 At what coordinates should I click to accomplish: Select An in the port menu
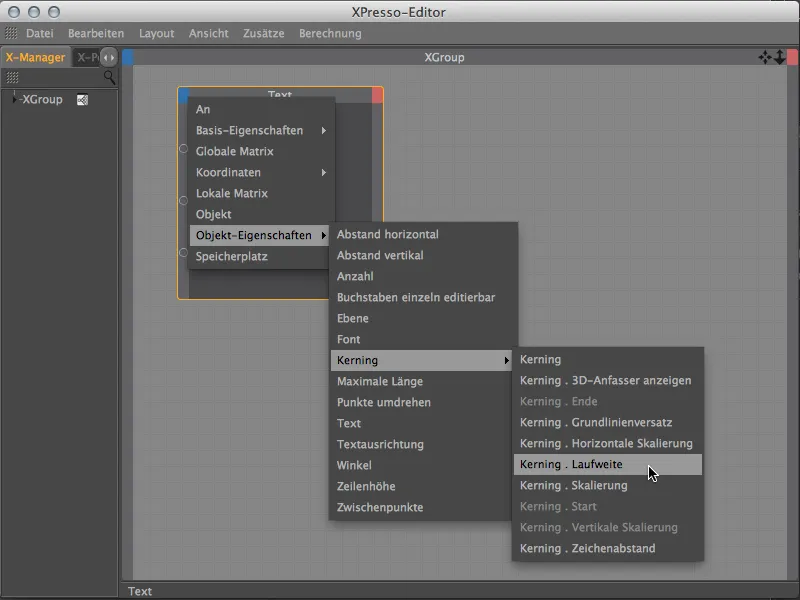pyautogui.click(x=260, y=109)
